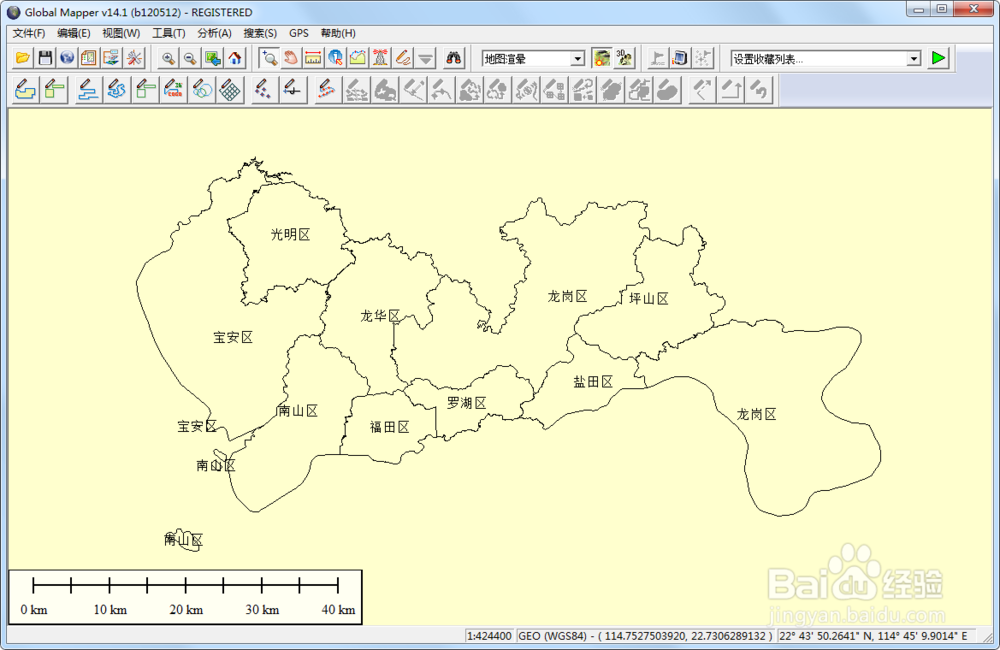Screen dimensions: 1000x650
Task: Click the 光明区 map label
Action: pyautogui.click(x=291, y=235)
